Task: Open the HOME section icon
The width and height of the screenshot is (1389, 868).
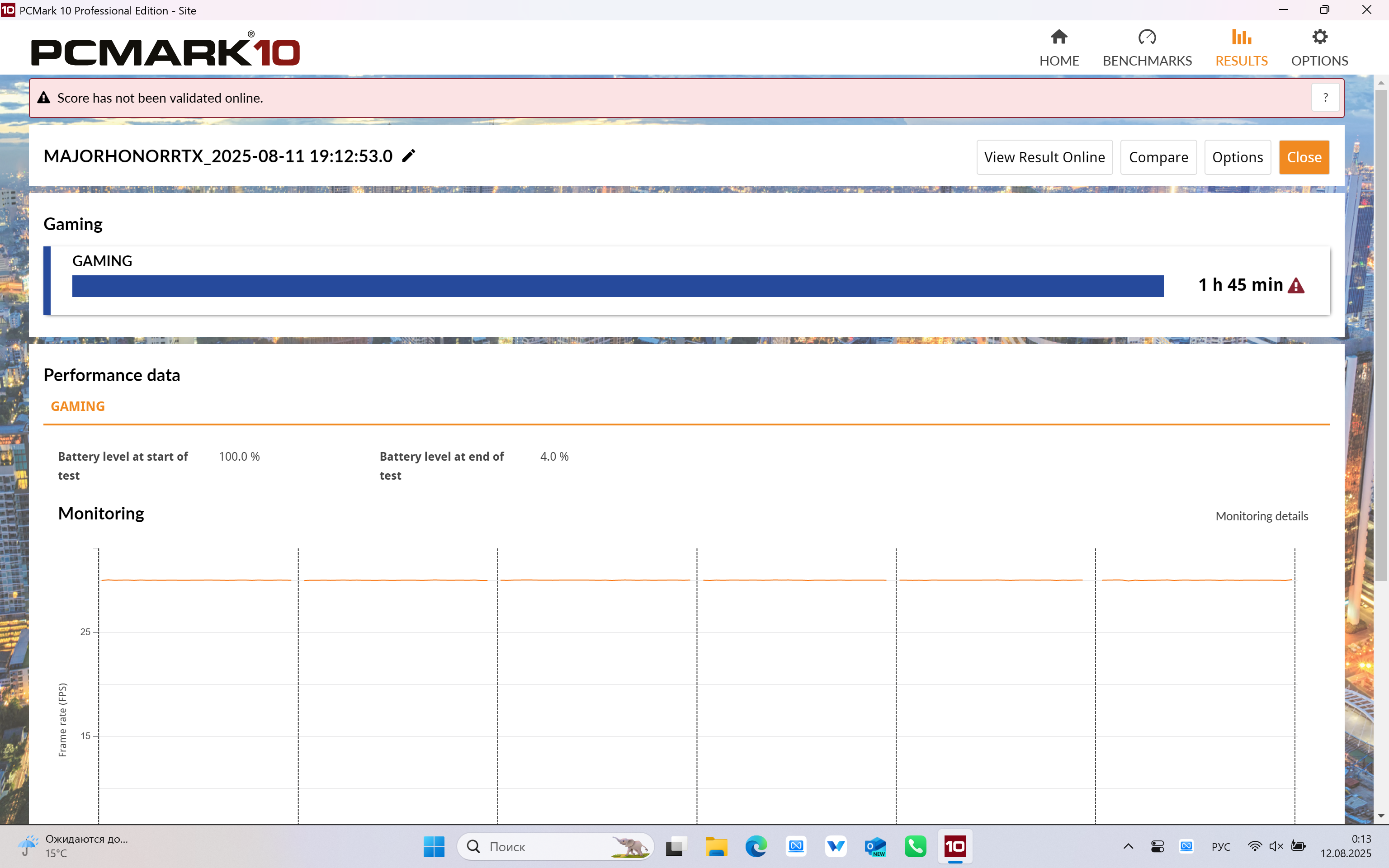Action: [x=1058, y=38]
